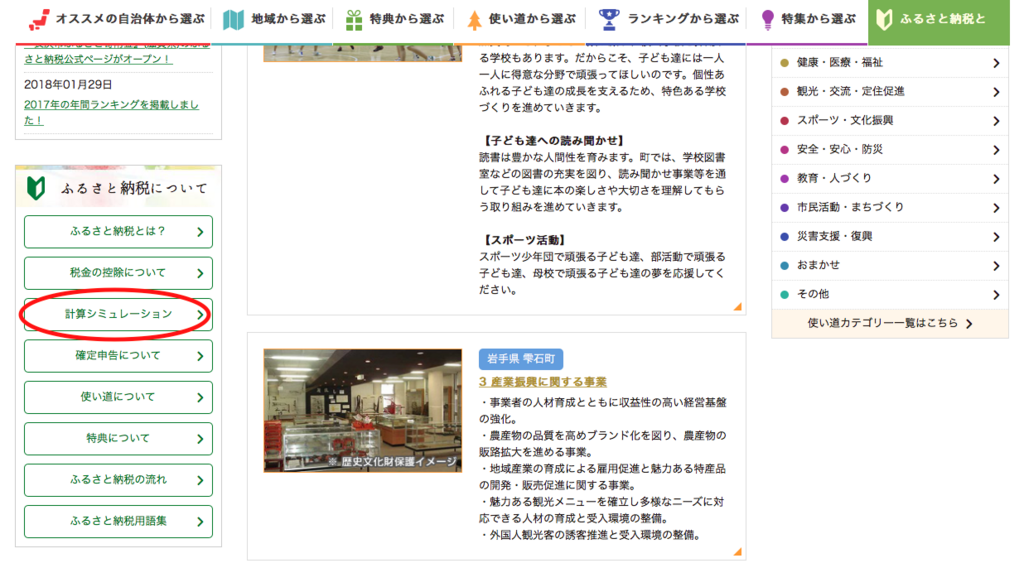
Task: Open 特典について button
Action: [118, 438]
